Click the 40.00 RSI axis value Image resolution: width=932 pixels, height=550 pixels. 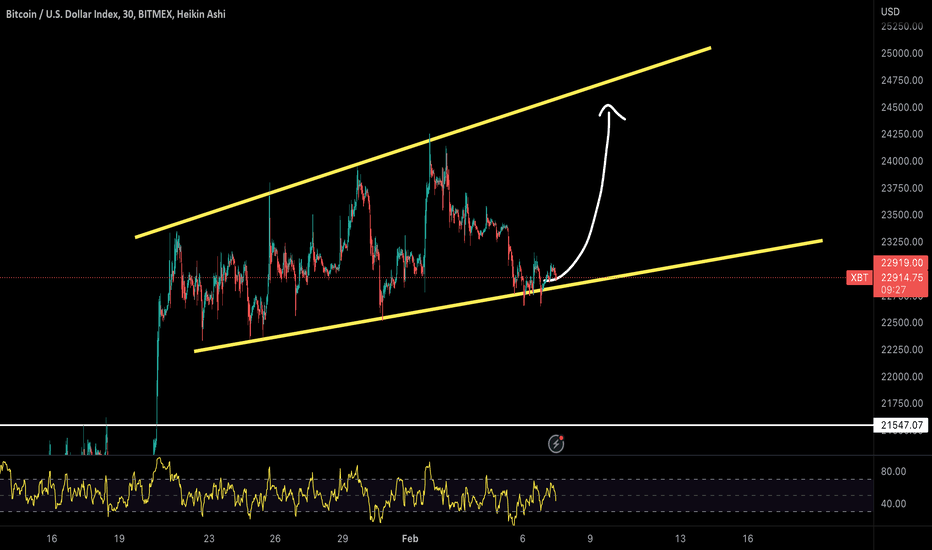point(893,504)
